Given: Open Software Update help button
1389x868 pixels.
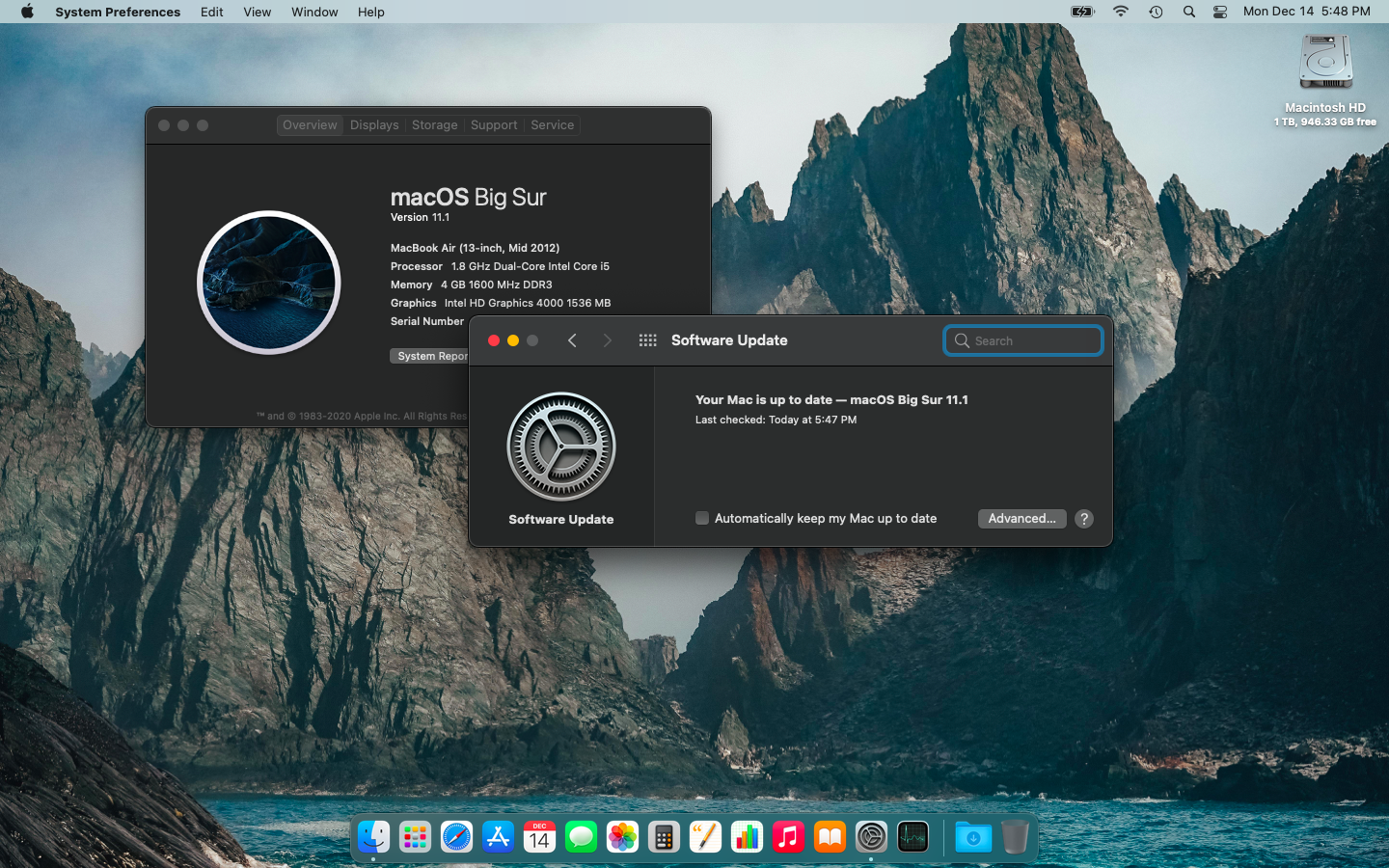Looking at the screenshot, I should click(1084, 519).
